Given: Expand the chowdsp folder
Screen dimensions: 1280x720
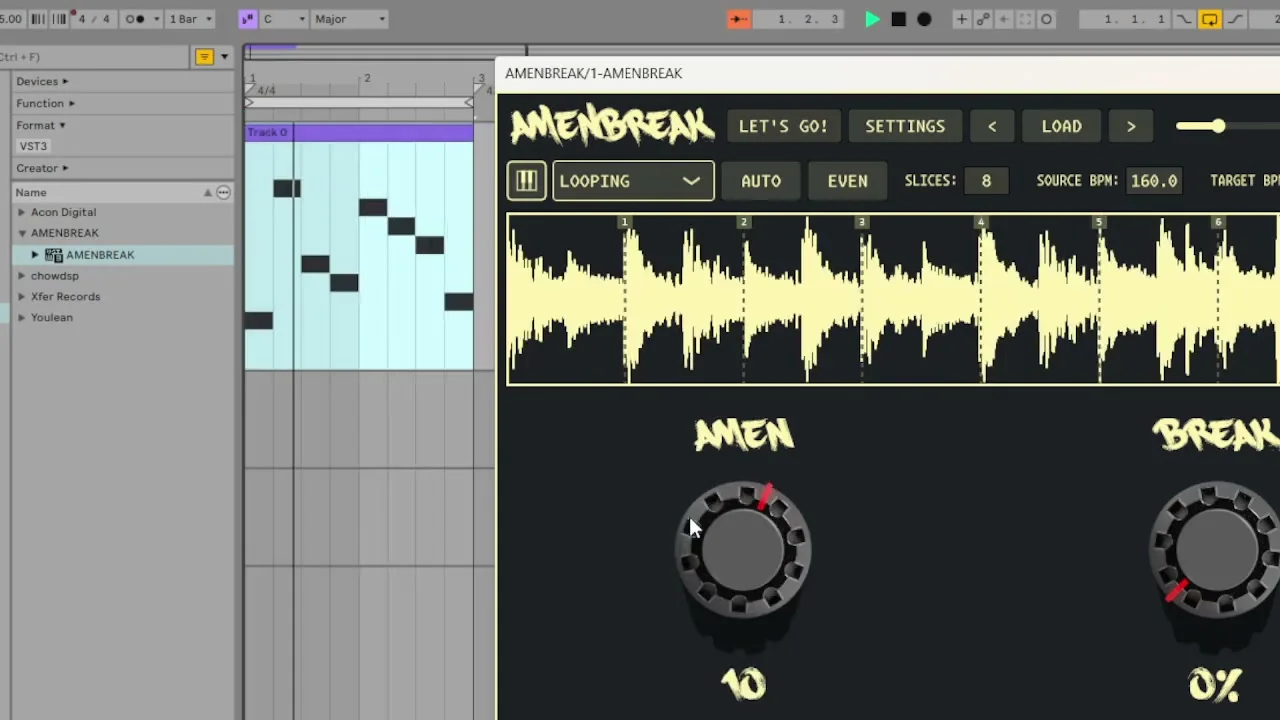Looking at the screenshot, I should coord(21,275).
